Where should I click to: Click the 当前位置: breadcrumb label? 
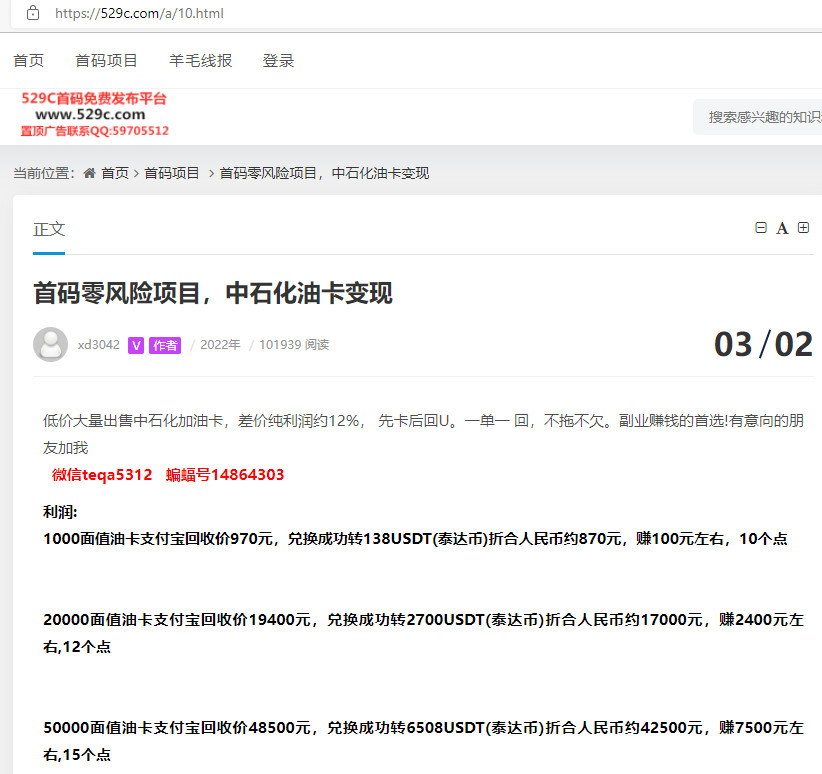(44, 173)
